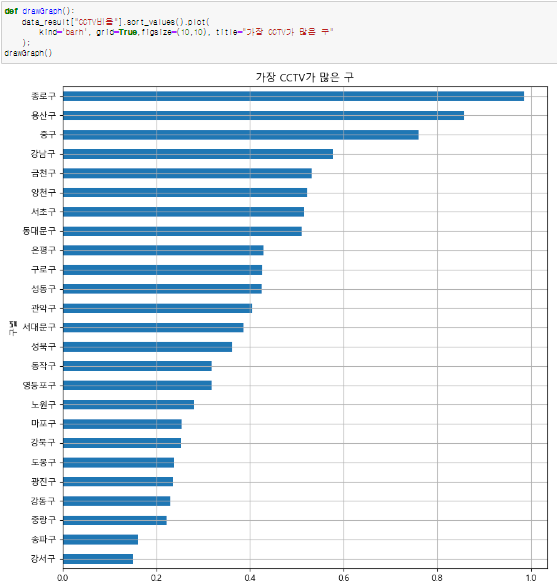
Task: Click the rotated y-axis label '구별'
Action: (x=13, y=328)
